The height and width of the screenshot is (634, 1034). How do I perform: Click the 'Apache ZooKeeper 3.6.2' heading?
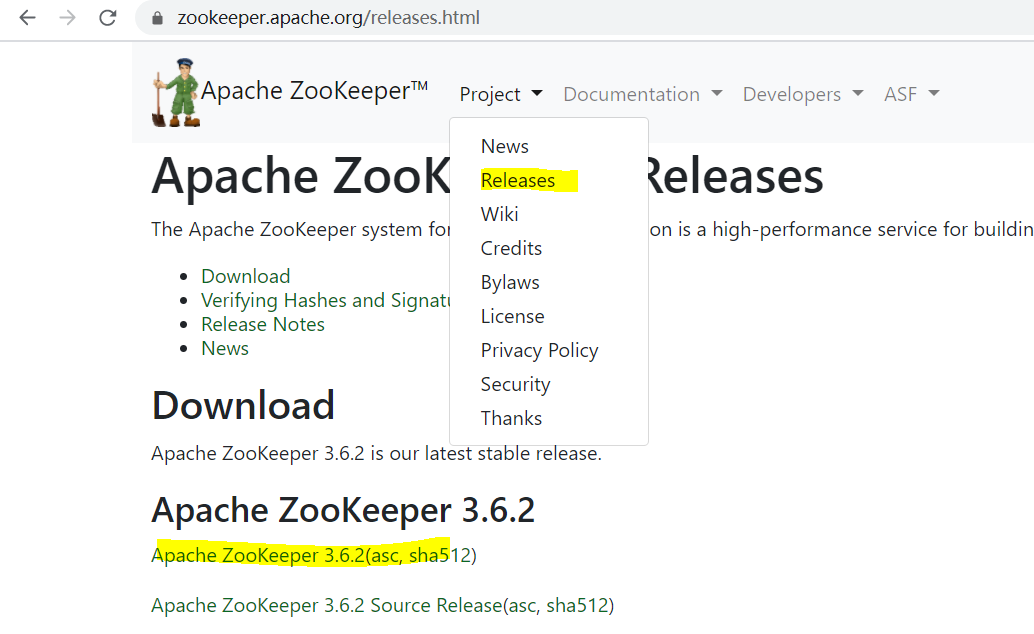[343, 510]
